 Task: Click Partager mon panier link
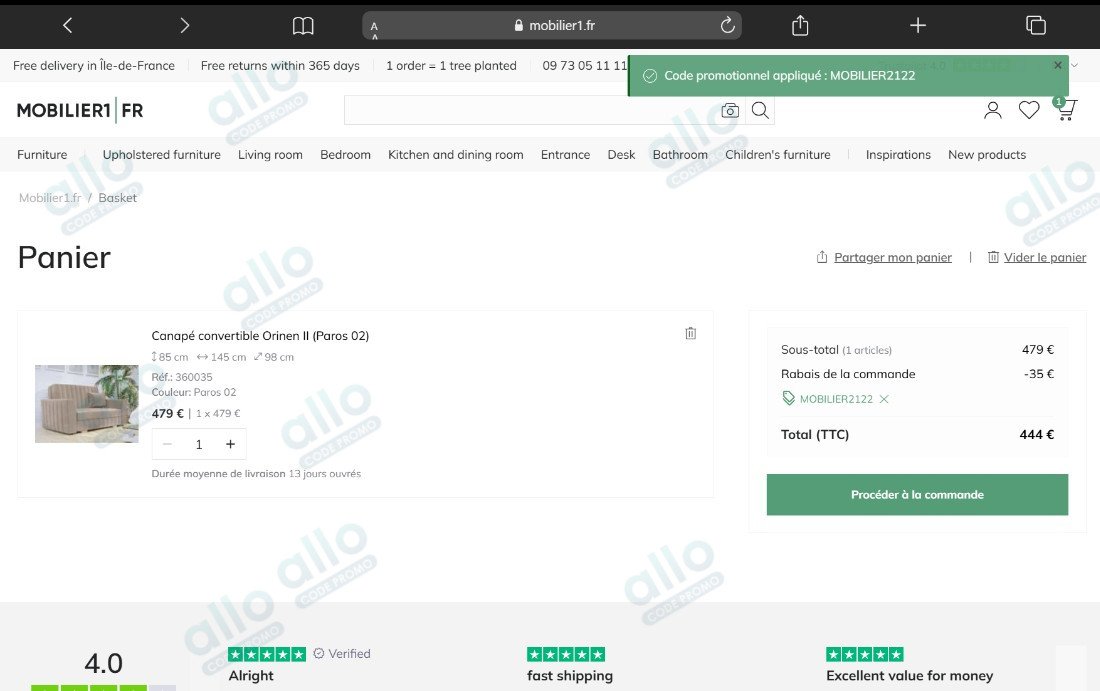[x=892, y=257]
